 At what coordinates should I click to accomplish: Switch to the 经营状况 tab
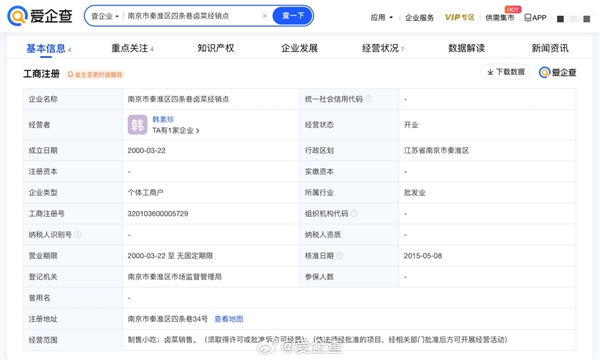pyautogui.click(x=383, y=48)
